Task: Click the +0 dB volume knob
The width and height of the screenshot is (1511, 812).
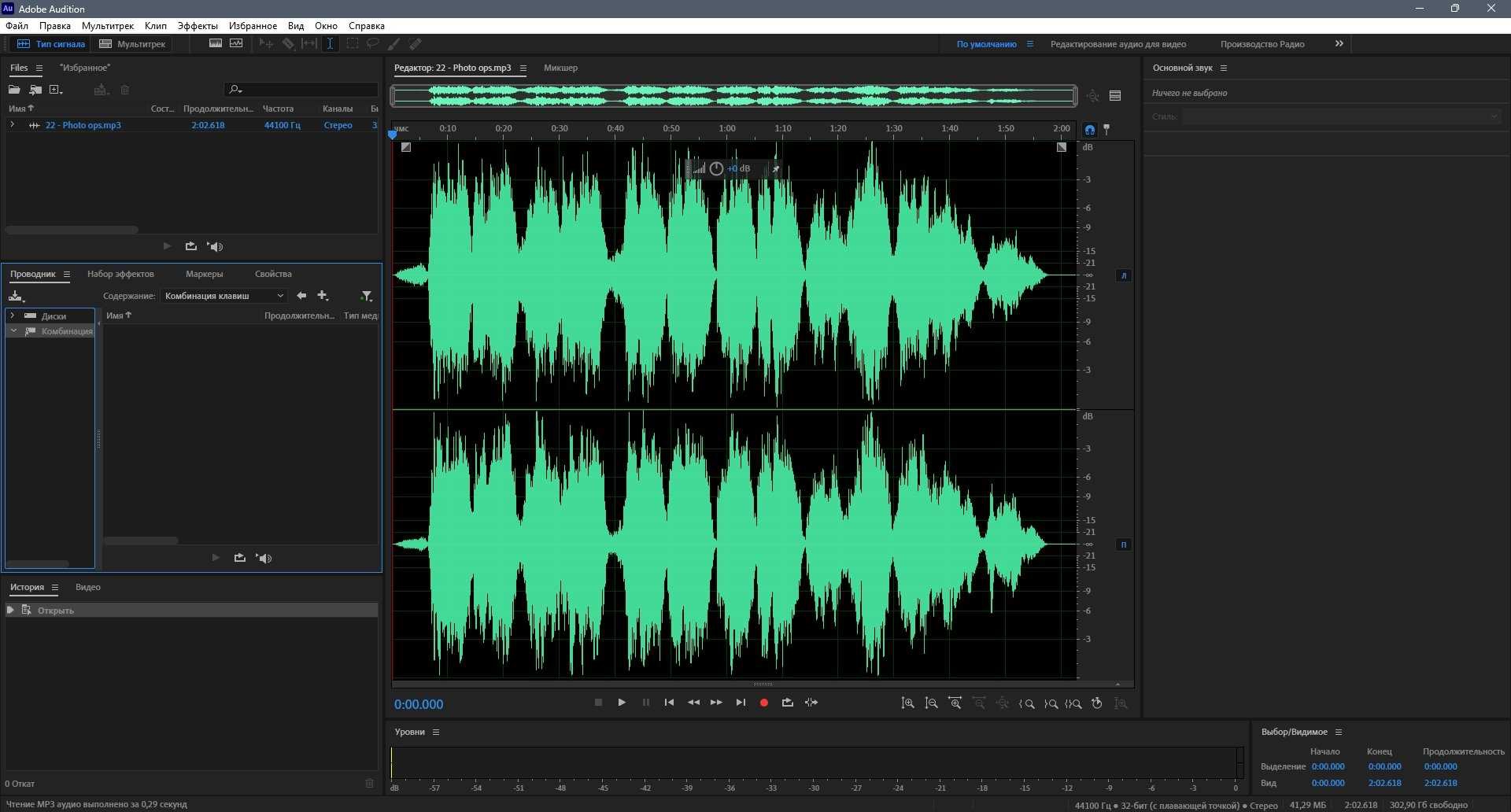Action: point(716,168)
